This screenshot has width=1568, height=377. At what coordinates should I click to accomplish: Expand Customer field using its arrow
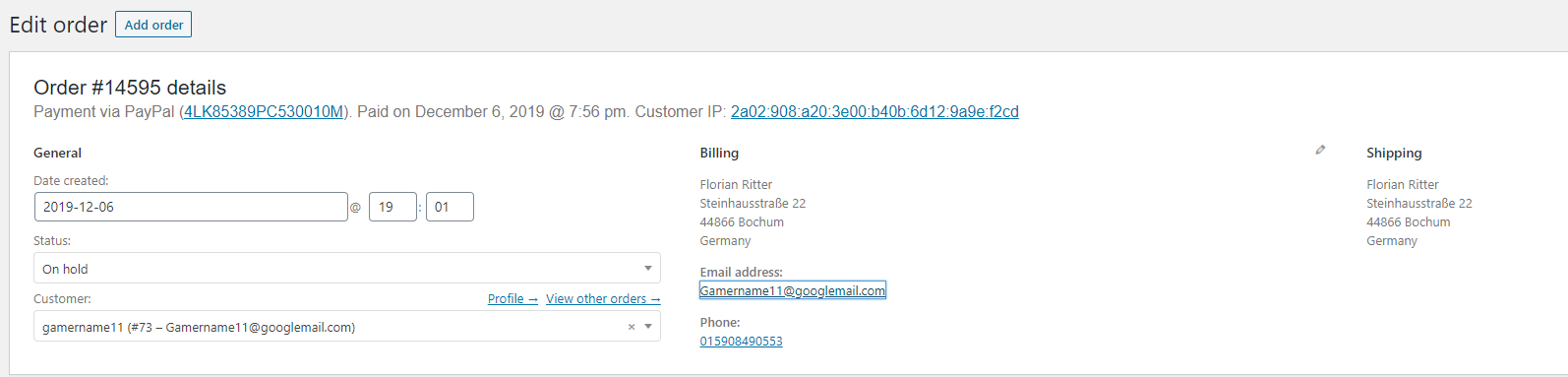pos(648,327)
